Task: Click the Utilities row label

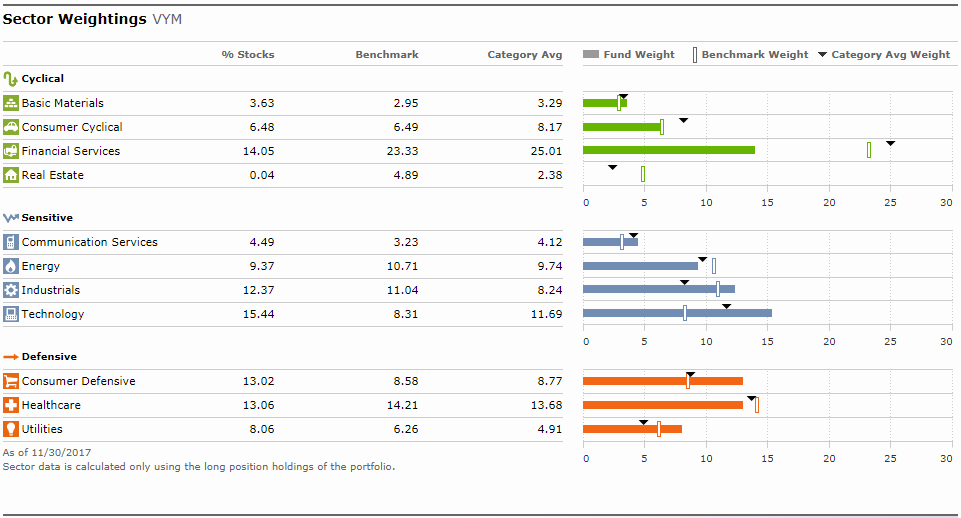Action: click(x=42, y=429)
